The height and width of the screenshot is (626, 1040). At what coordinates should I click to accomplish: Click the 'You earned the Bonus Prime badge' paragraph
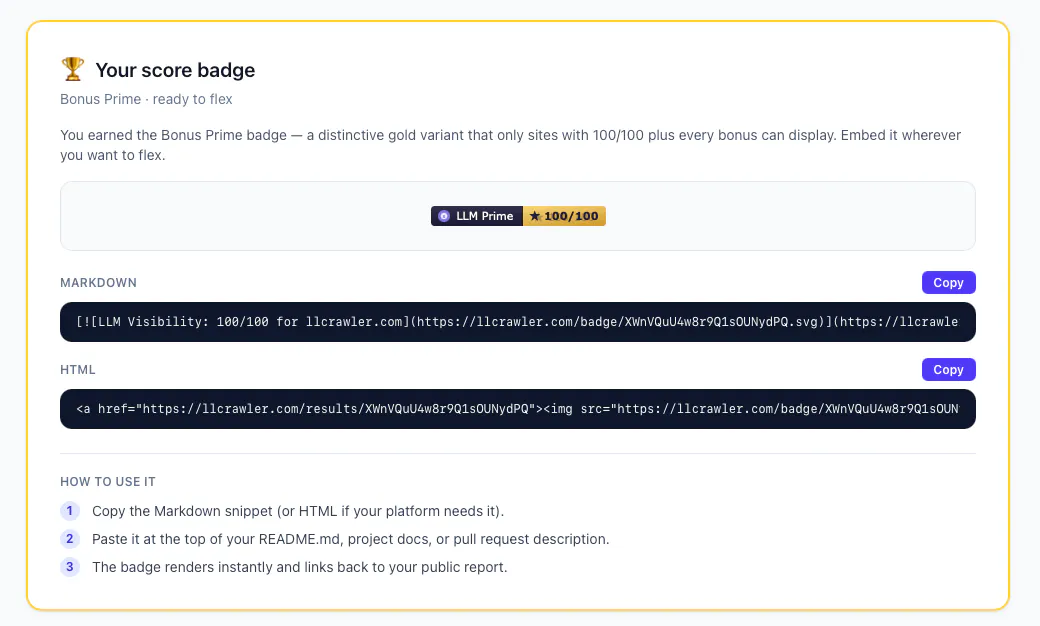510,145
